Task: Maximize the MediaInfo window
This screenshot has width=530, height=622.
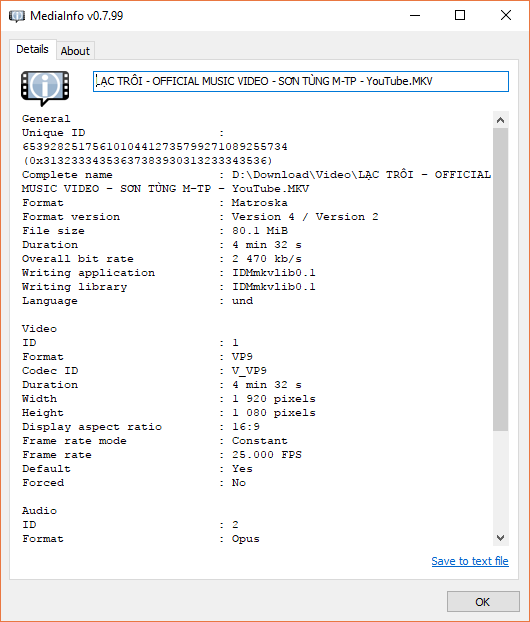Action: click(460, 15)
